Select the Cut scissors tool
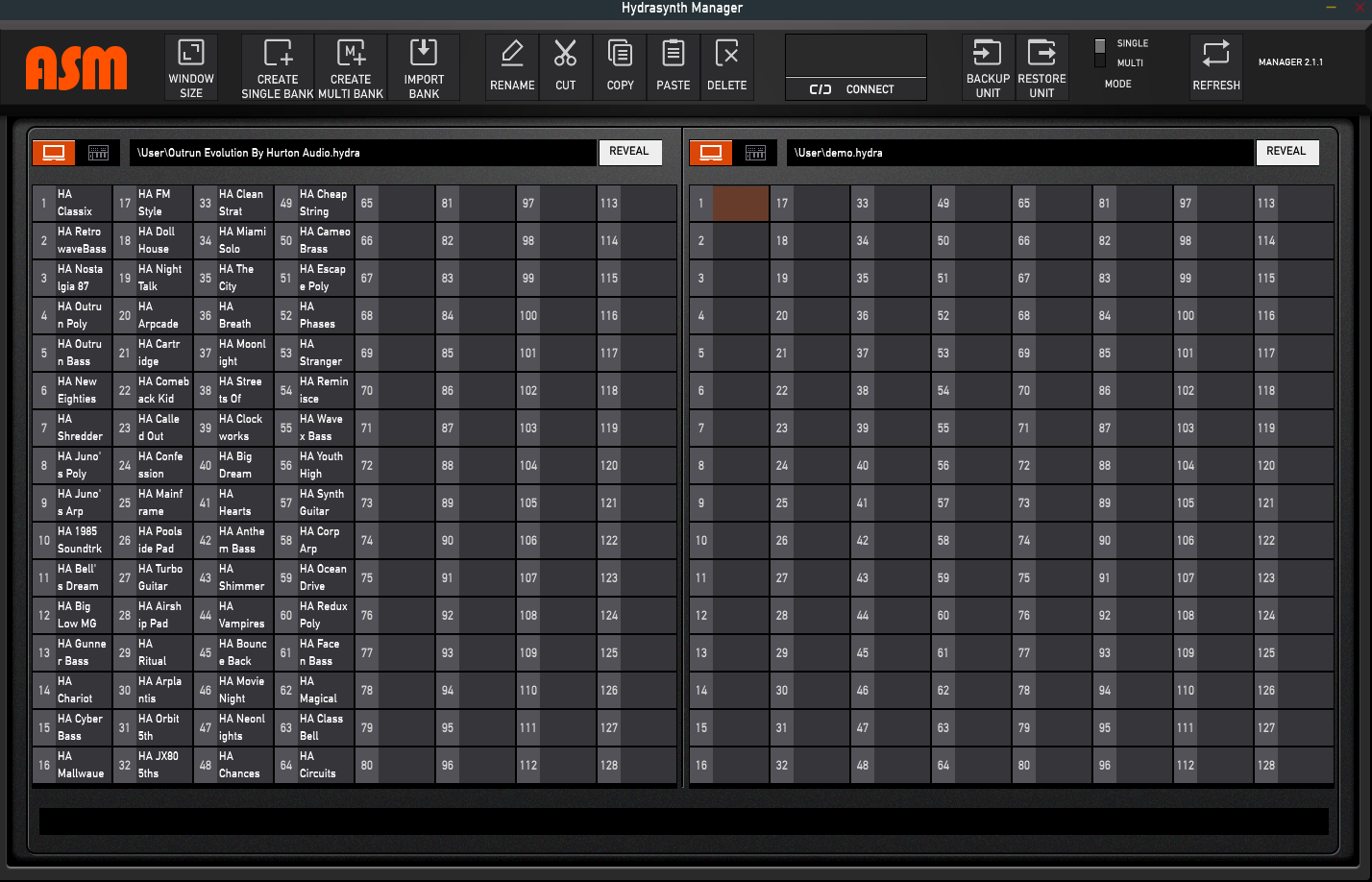This screenshot has height=882, width=1372. click(566, 67)
